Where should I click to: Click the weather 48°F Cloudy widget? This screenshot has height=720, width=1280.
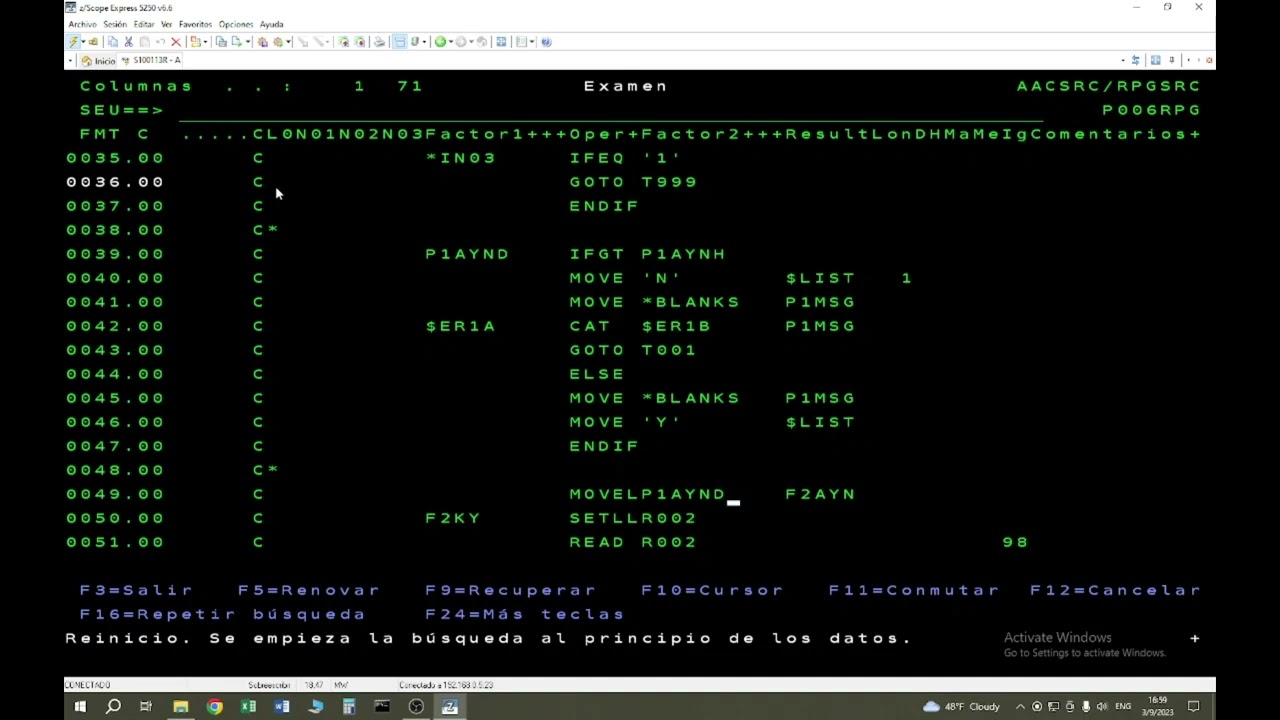pos(960,706)
